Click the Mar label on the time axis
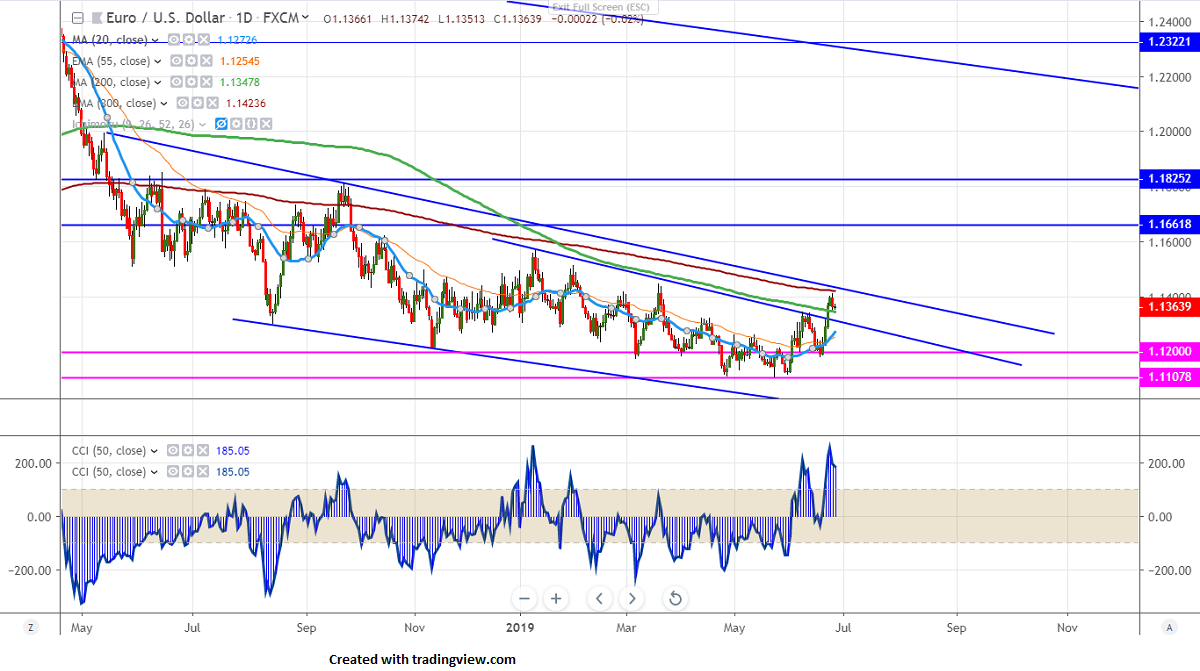The image size is (1200, 671). [627, 628]
